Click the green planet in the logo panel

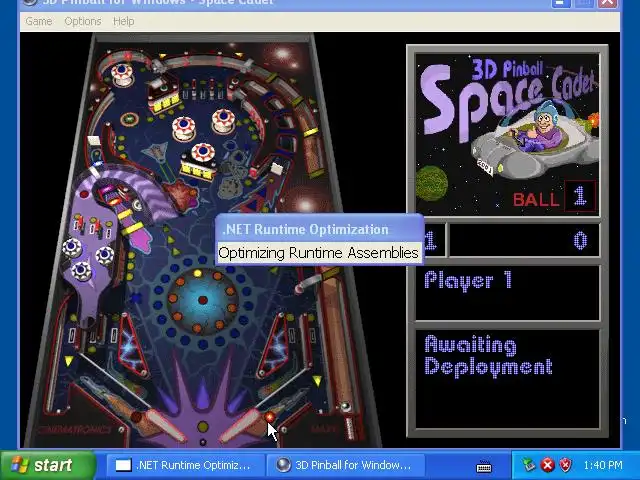pos(432,183)
